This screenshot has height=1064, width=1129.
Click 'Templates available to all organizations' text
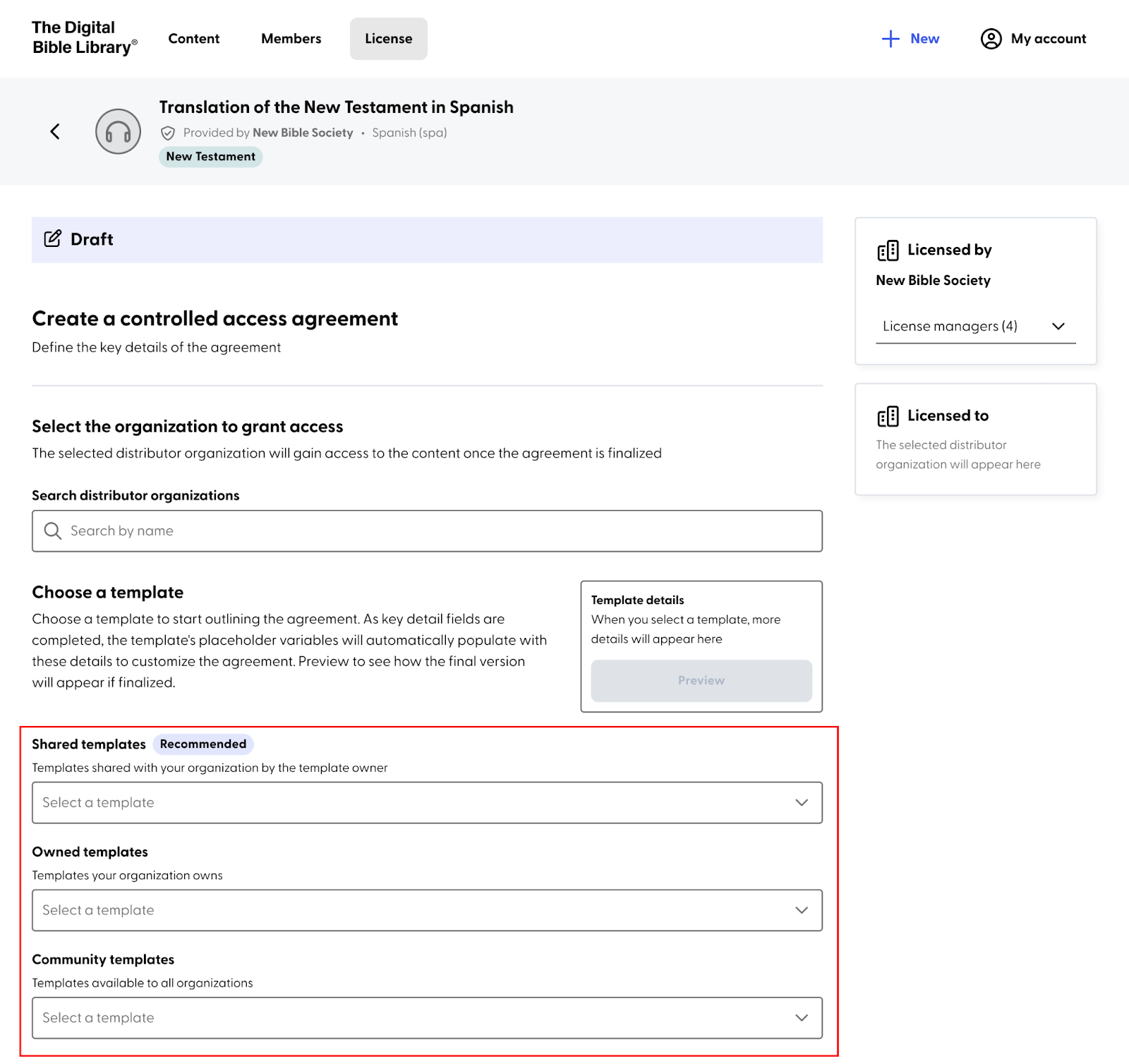click(x=143, y=983)
